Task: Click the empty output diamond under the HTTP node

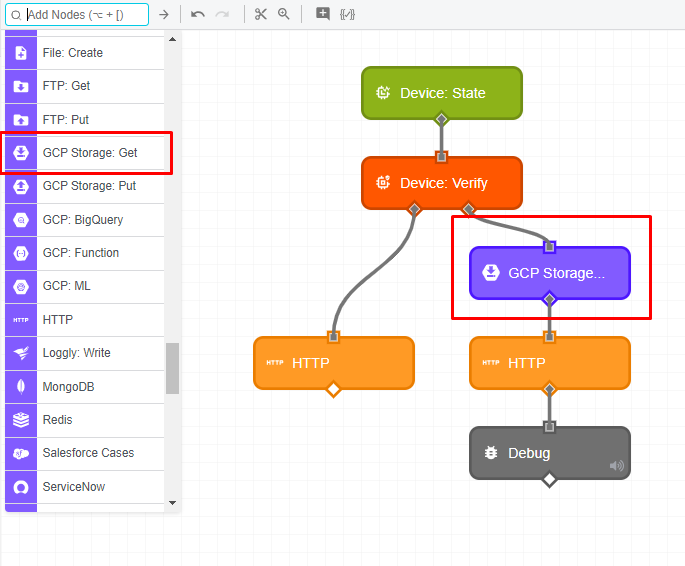Action: 334,389
